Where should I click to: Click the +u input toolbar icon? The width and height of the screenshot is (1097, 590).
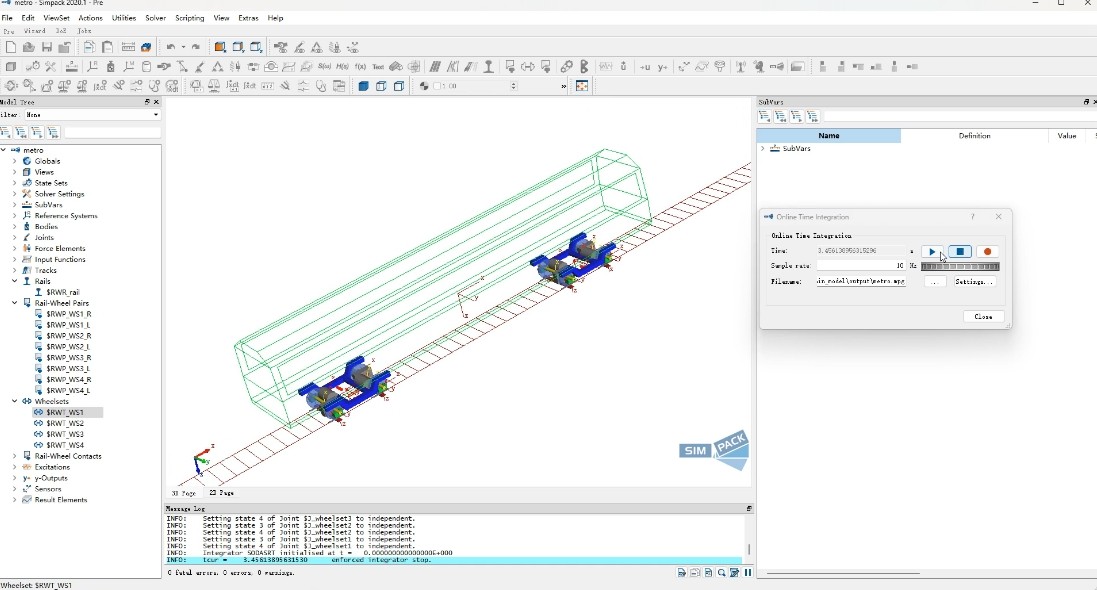[644, 66]
